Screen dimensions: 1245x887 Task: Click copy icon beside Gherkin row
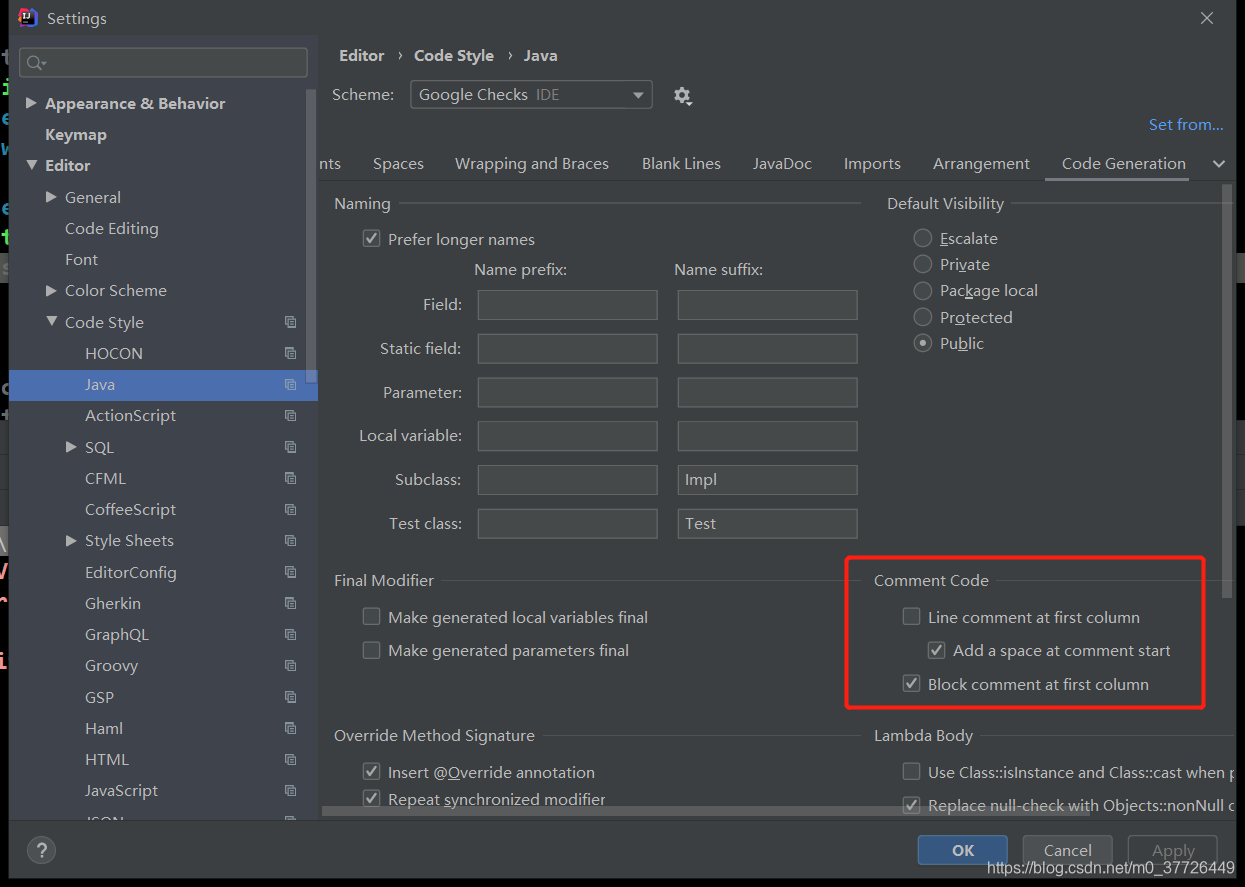(x=290, y=603)
